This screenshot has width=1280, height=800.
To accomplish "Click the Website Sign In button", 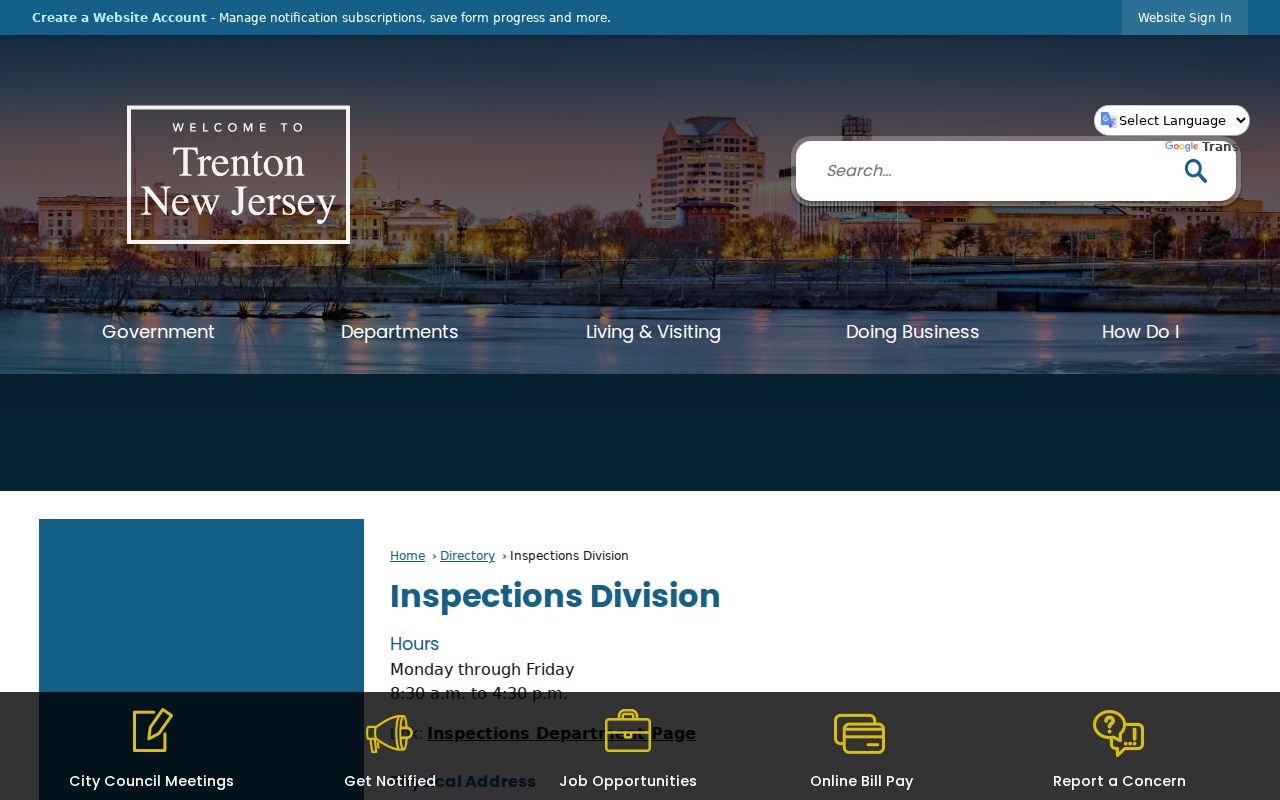I will coord(1184,17).
